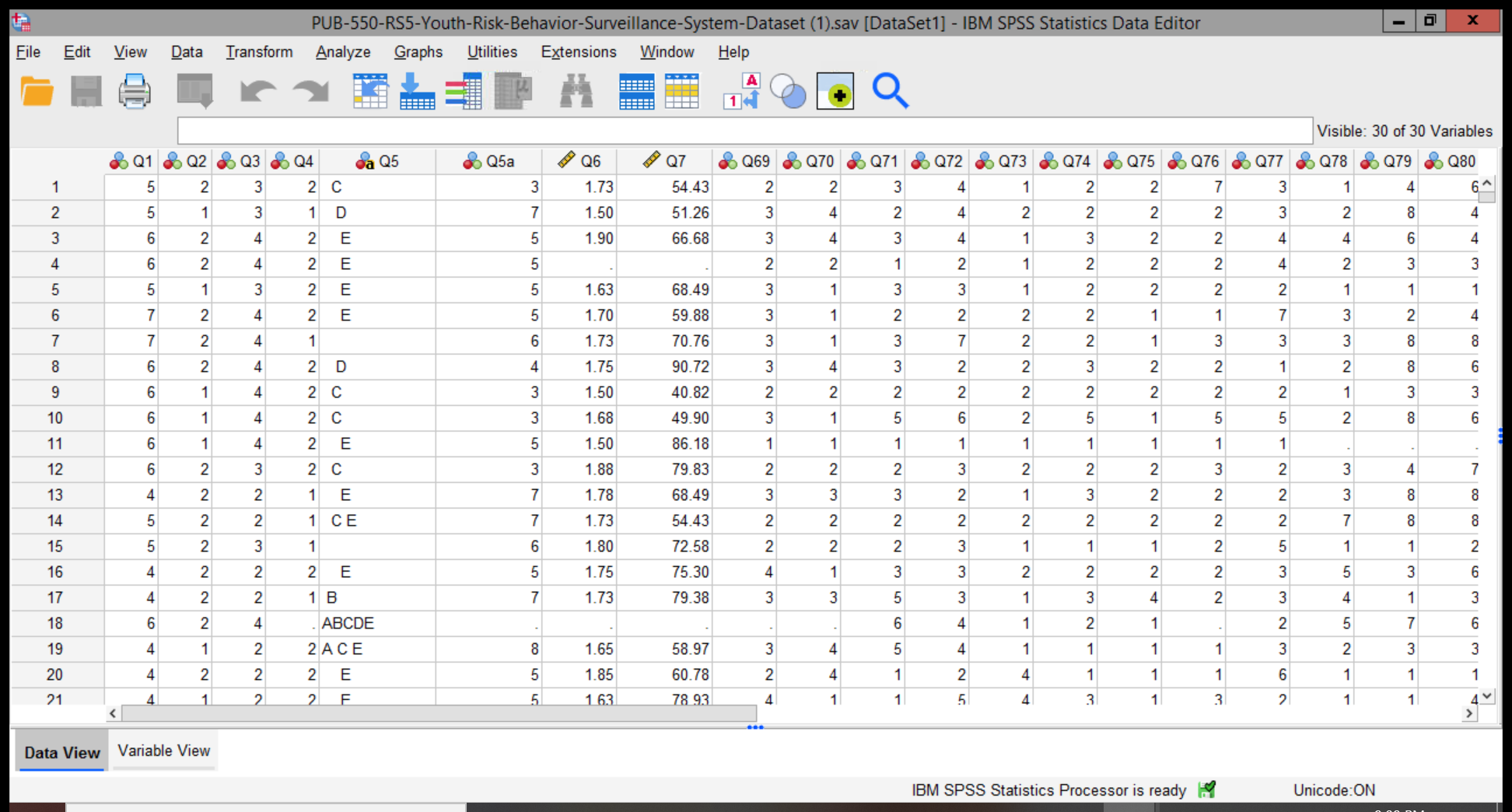Image resolution: width=1512 pixels, height=812 pixels.
Task: Open the Utilities menu
Action: [492, 52]
